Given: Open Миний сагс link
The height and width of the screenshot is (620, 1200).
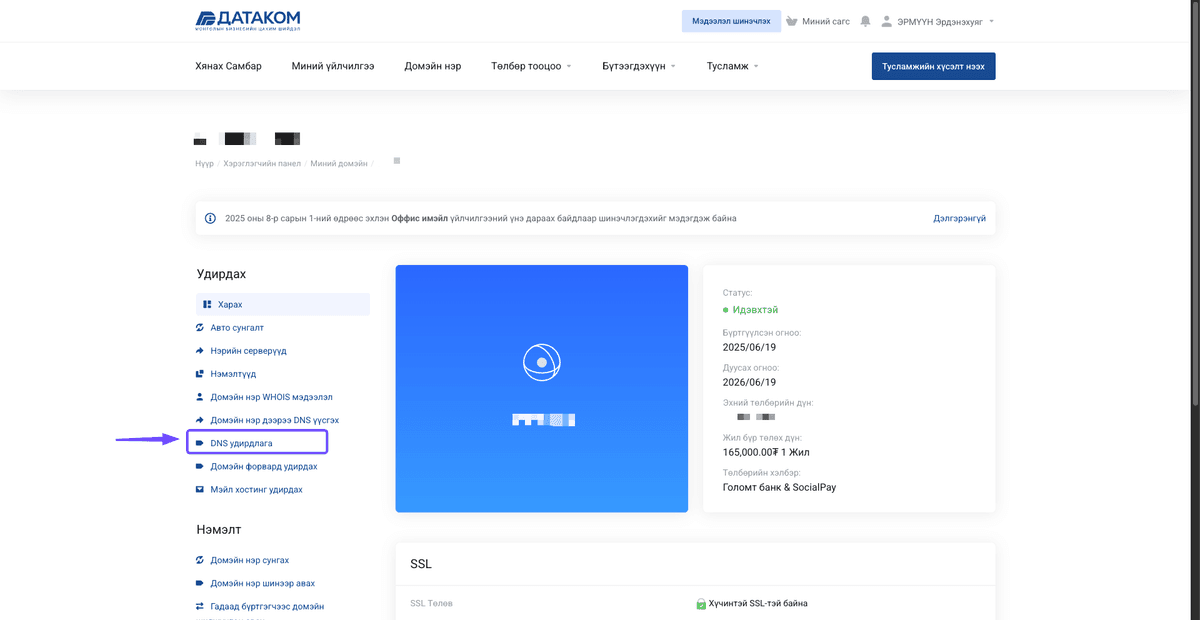Looking at the screenshot, I should (x=826, y=21).
